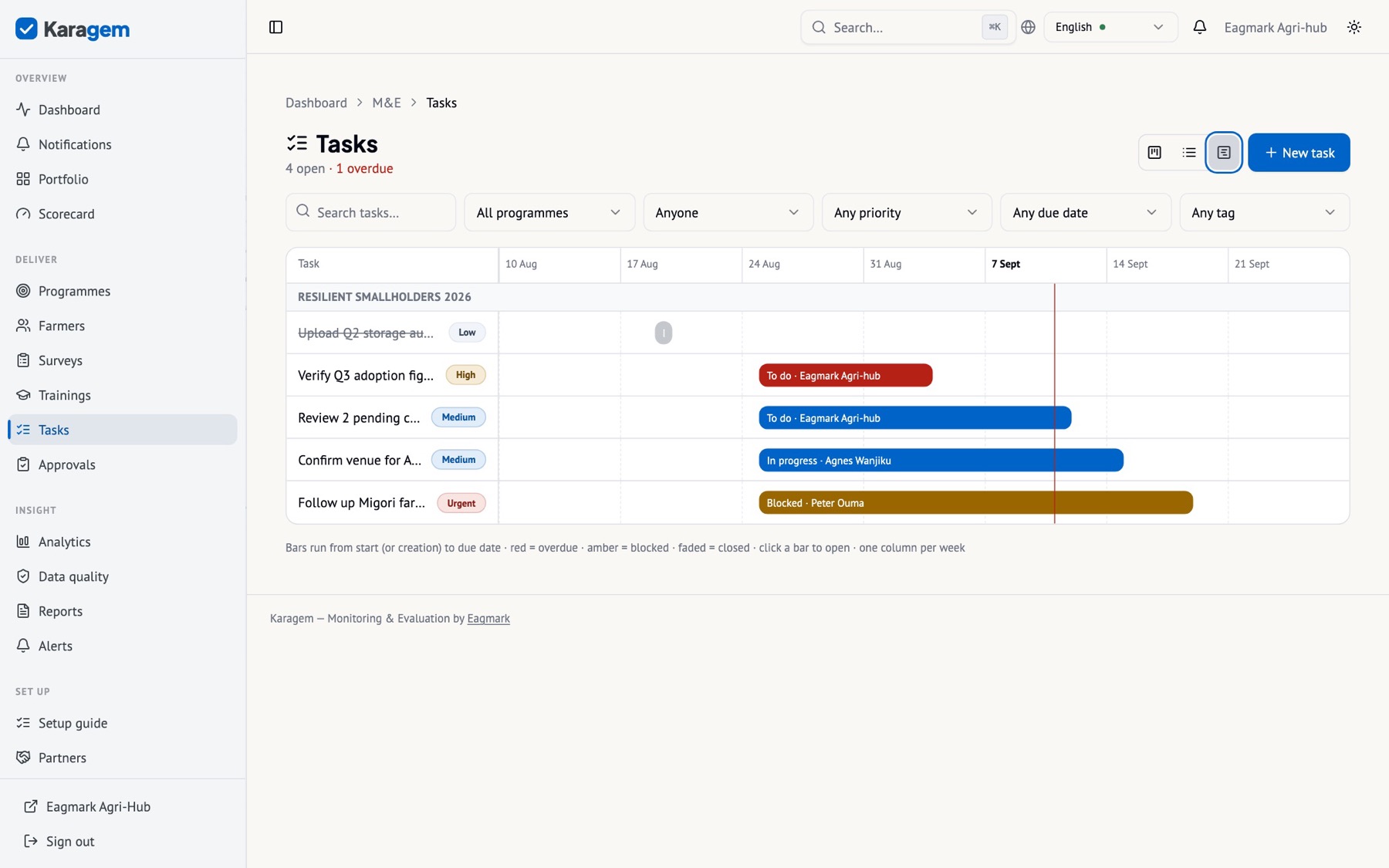The width and height of the screenshot is (1389, 868).
Task: Click the global Search box in the top bar
Action: tap(908, 27)
